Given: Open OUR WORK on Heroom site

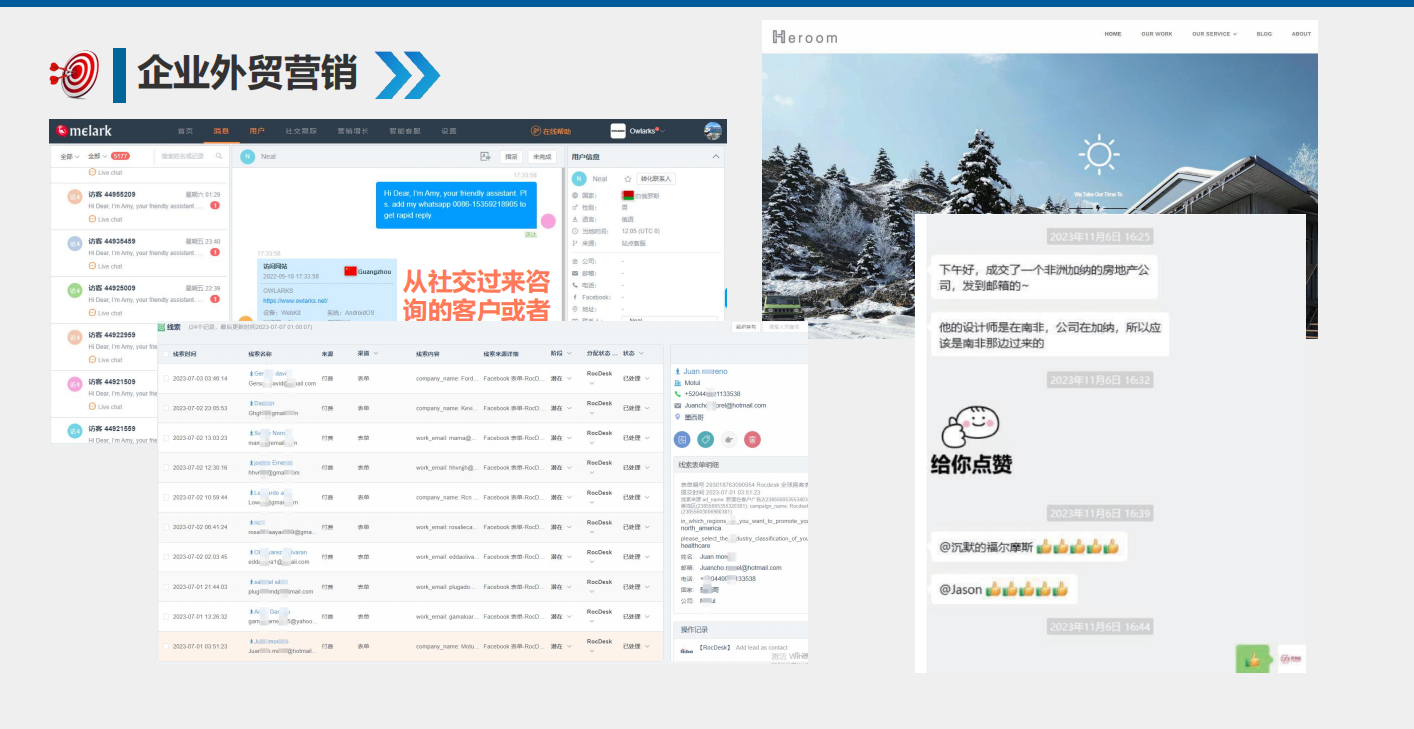Looking at the screenshot, I should coord(1157,34).
